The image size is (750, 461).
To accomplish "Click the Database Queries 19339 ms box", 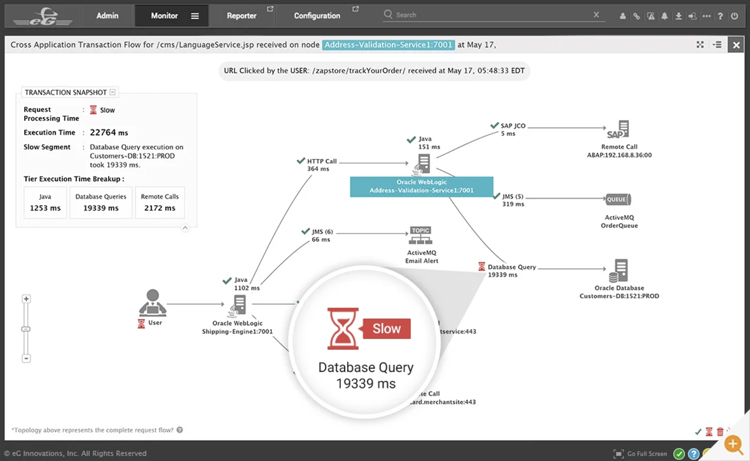I will pyautogui.click(x=100, y=202).
